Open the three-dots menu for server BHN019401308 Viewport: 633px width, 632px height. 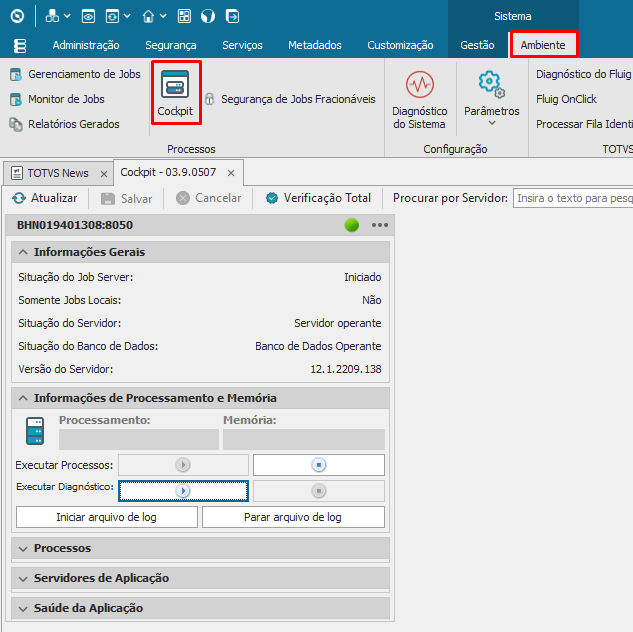[x=380, y=225]
